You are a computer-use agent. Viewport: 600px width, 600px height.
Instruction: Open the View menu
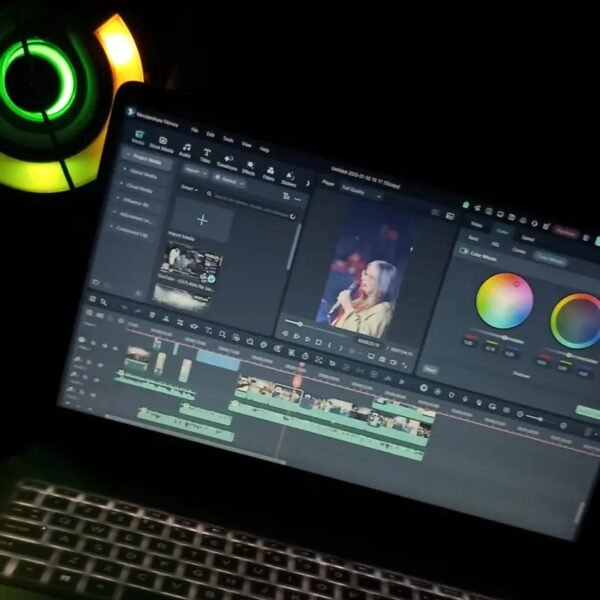pyautogui.click(x=247, y=144)
